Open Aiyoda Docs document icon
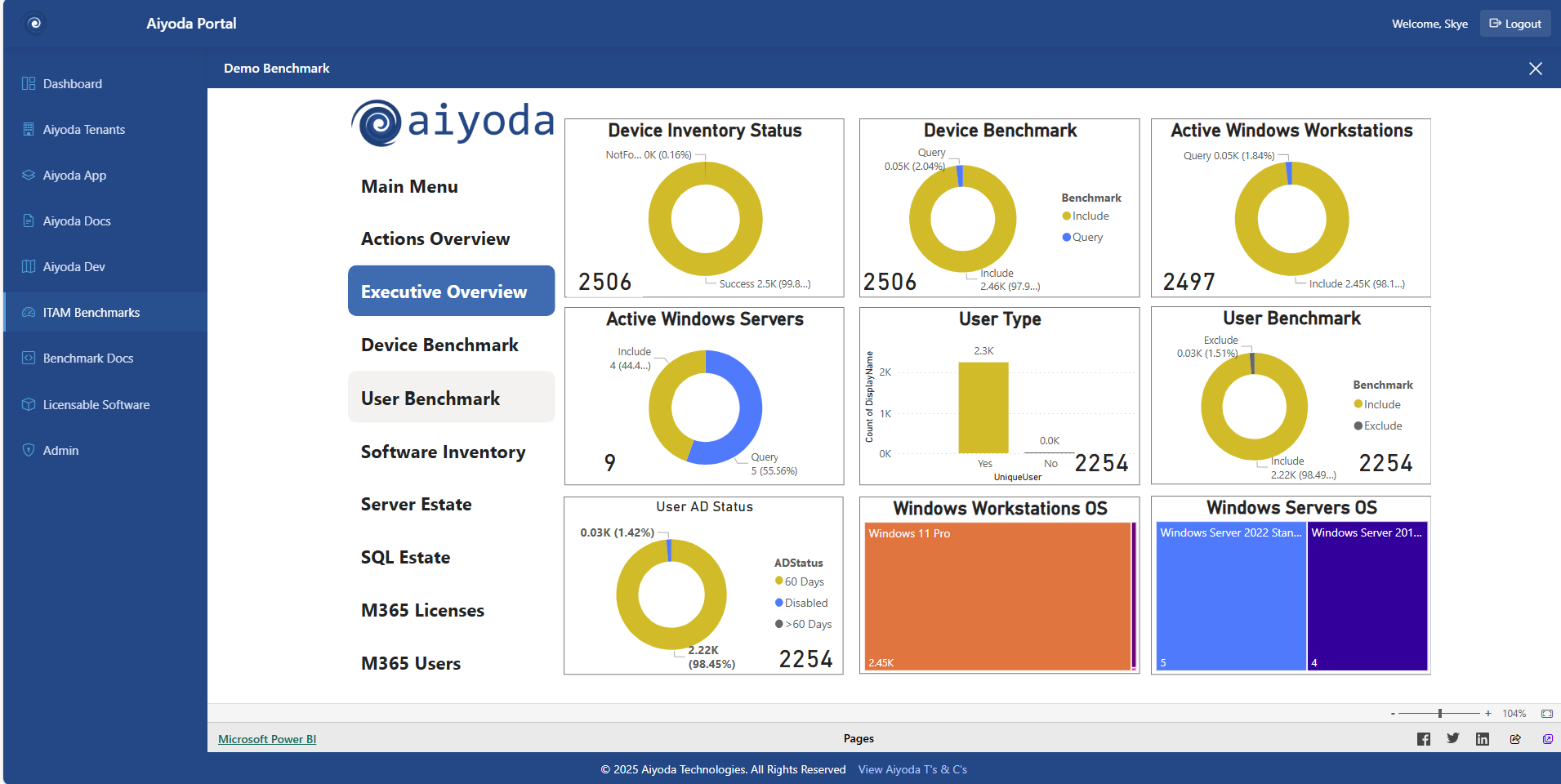This screenshot has width=1561, height=784. (x=27, y=220)
